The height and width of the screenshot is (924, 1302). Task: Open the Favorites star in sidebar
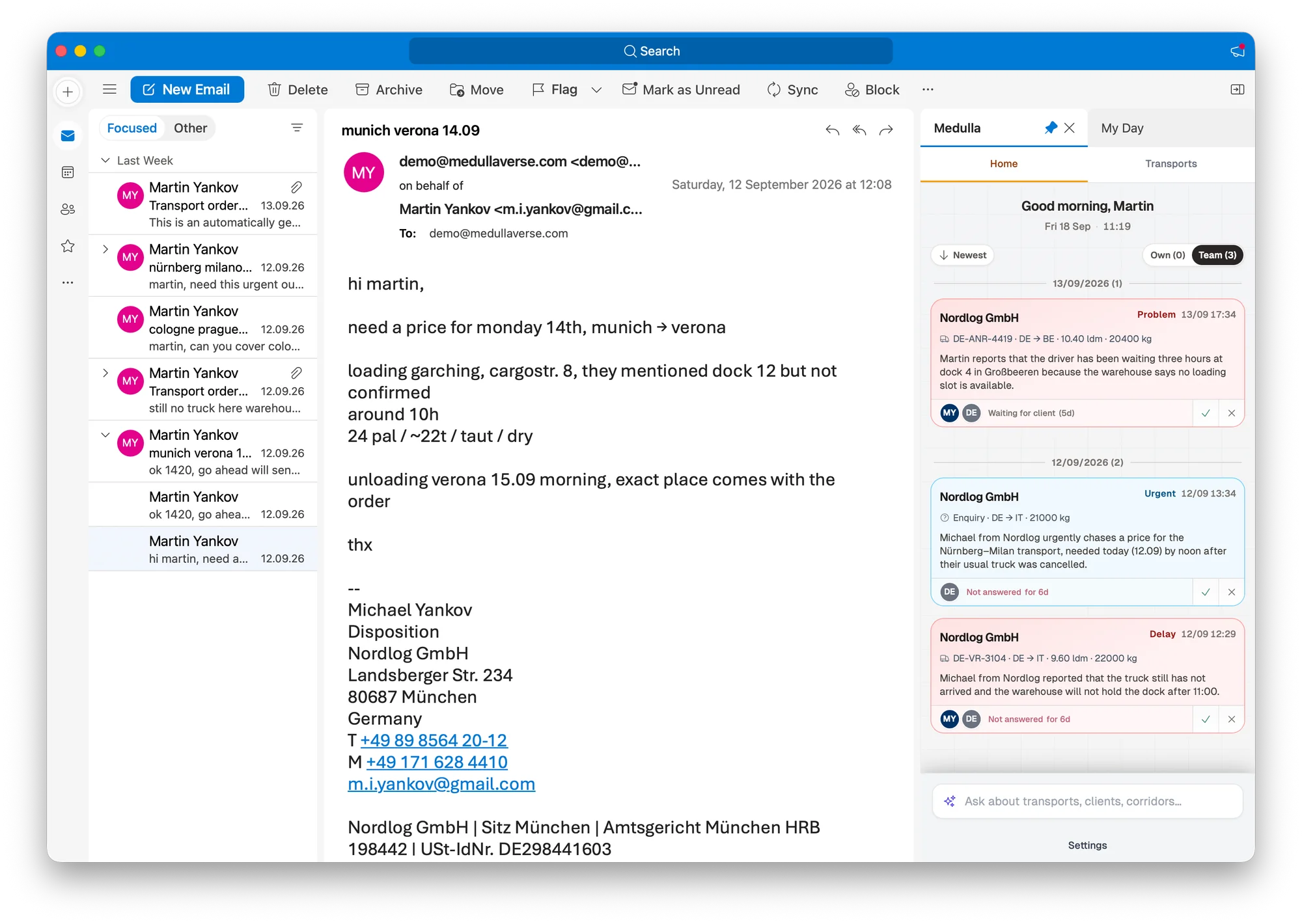[68, 246]
